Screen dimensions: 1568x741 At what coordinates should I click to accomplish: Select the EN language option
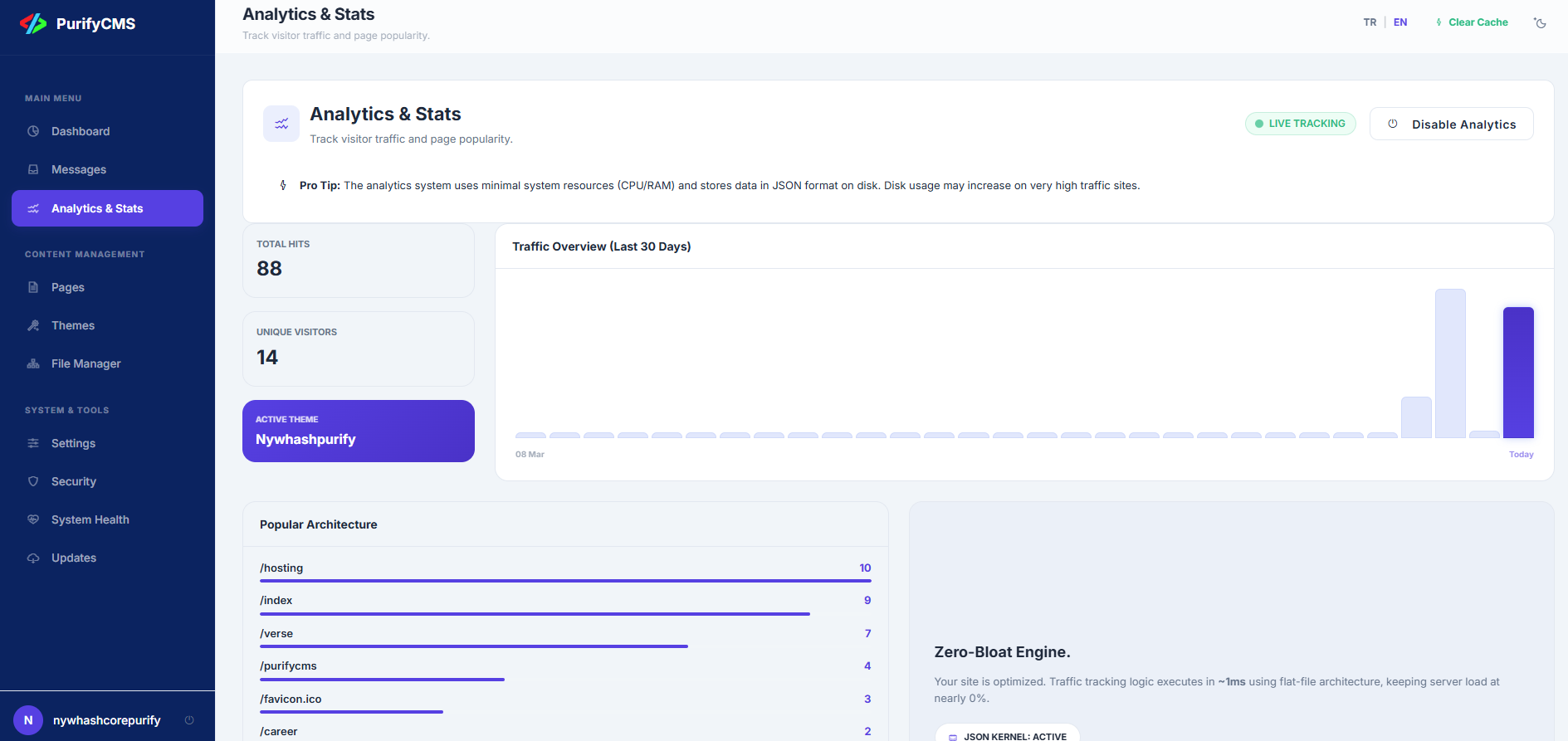[1400, 22]
